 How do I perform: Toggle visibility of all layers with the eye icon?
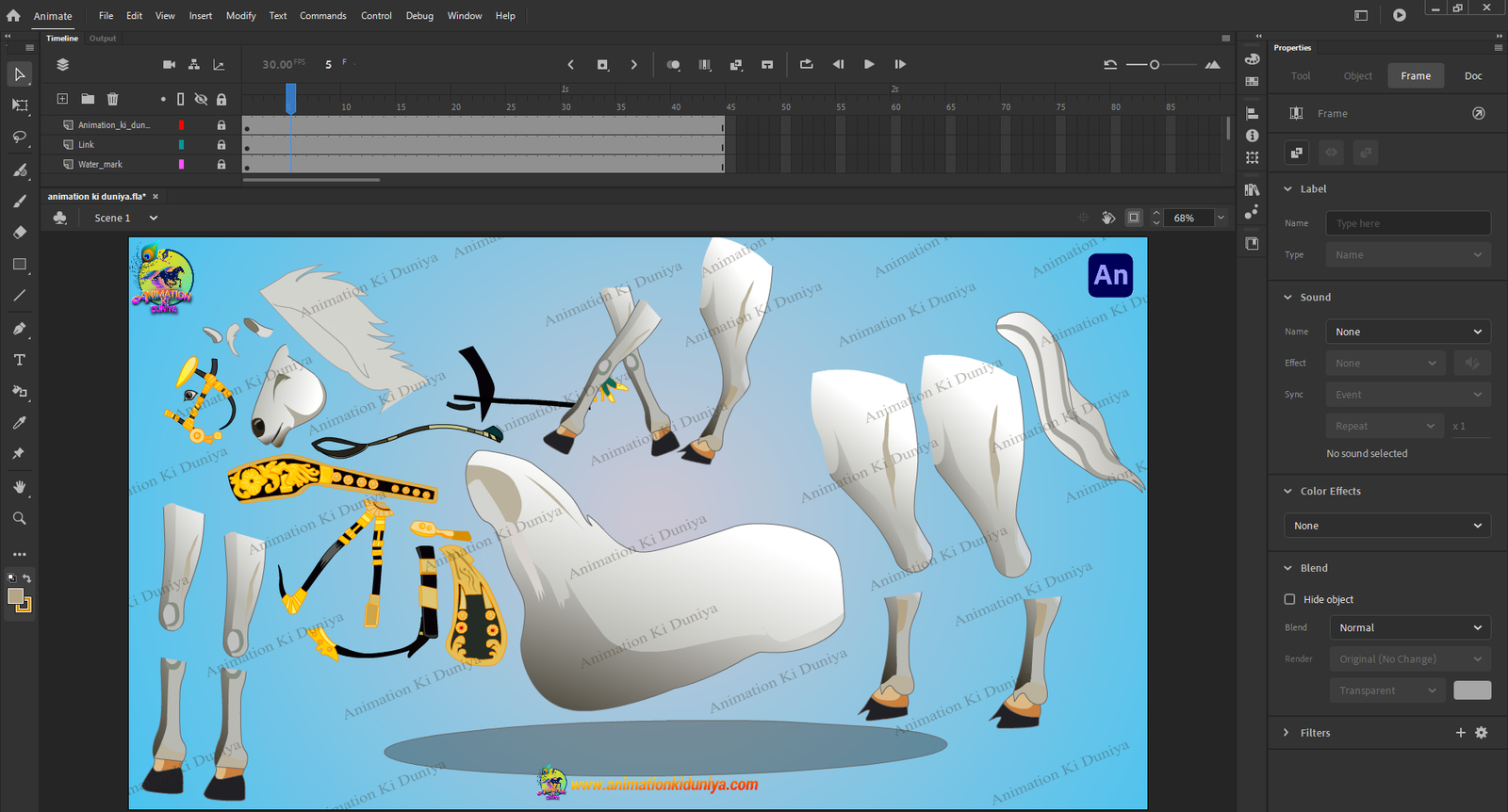point(201,99)
